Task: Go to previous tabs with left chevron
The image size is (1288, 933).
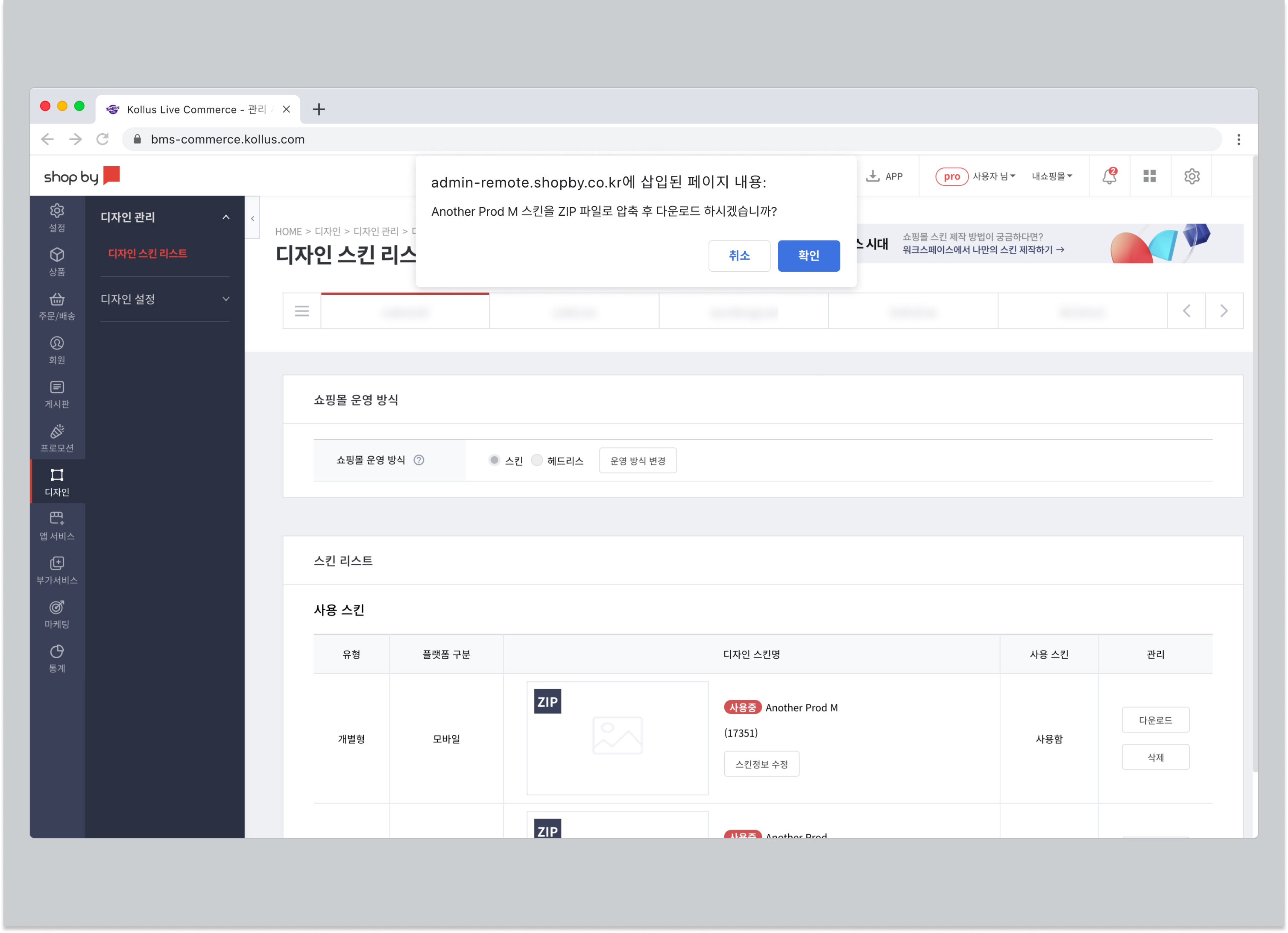Action: [1186, 311]
